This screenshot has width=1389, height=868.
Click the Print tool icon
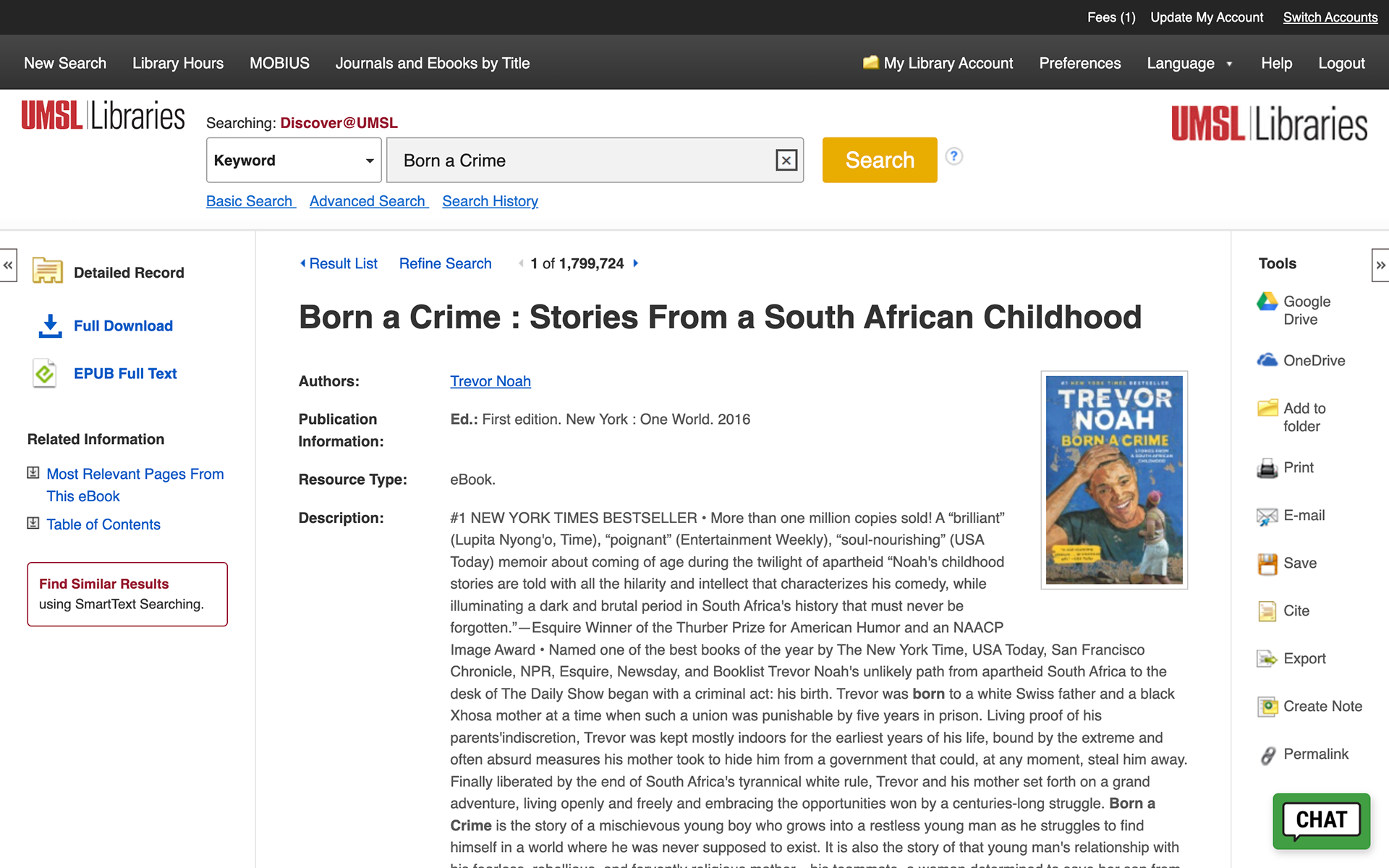pos(1267,468)
